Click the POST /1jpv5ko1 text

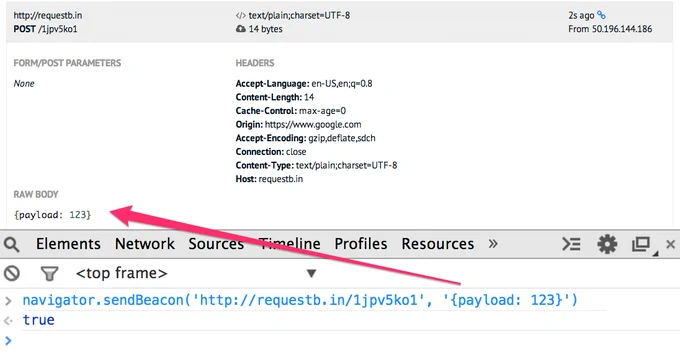point(46,29)
